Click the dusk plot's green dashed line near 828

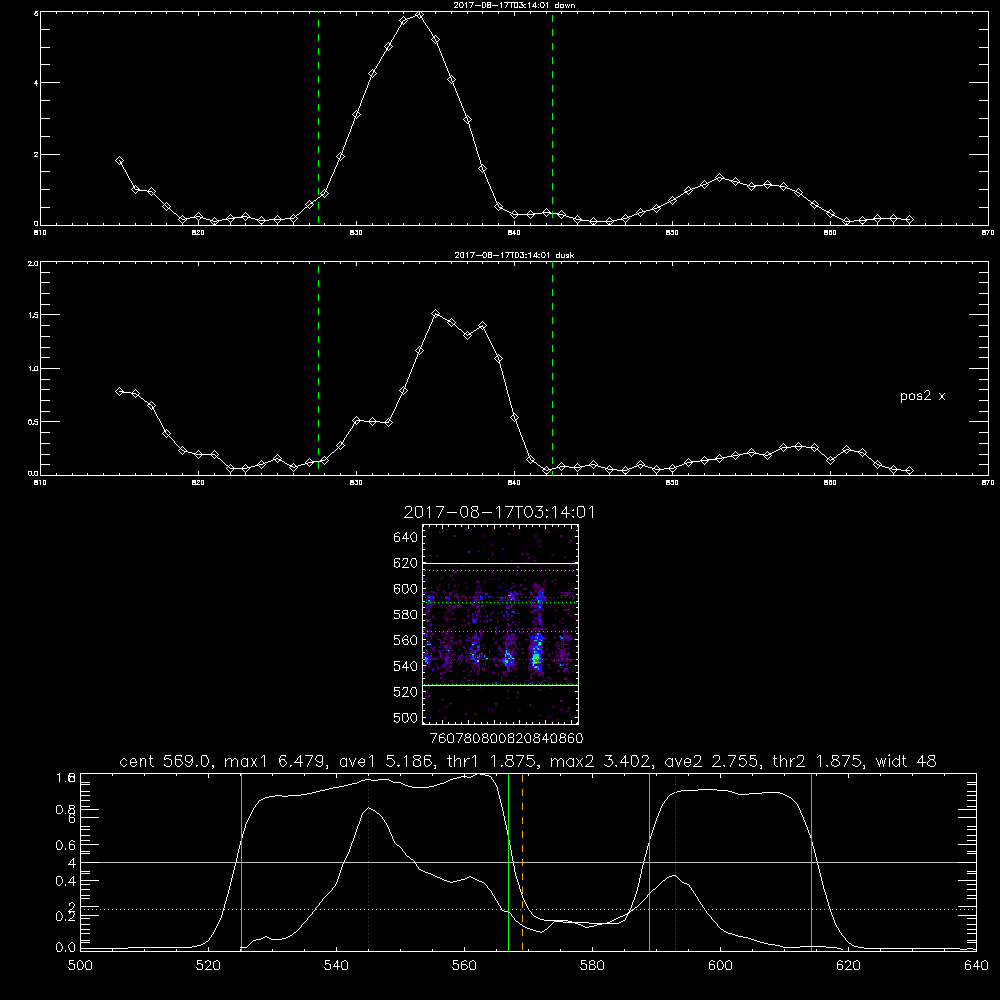click(x=318, y=368)
